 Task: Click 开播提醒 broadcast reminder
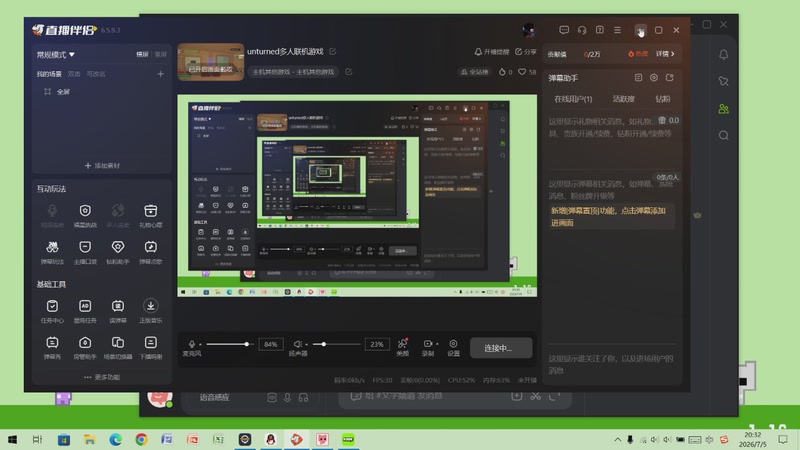pyautogui.click(x=492, y=52)
